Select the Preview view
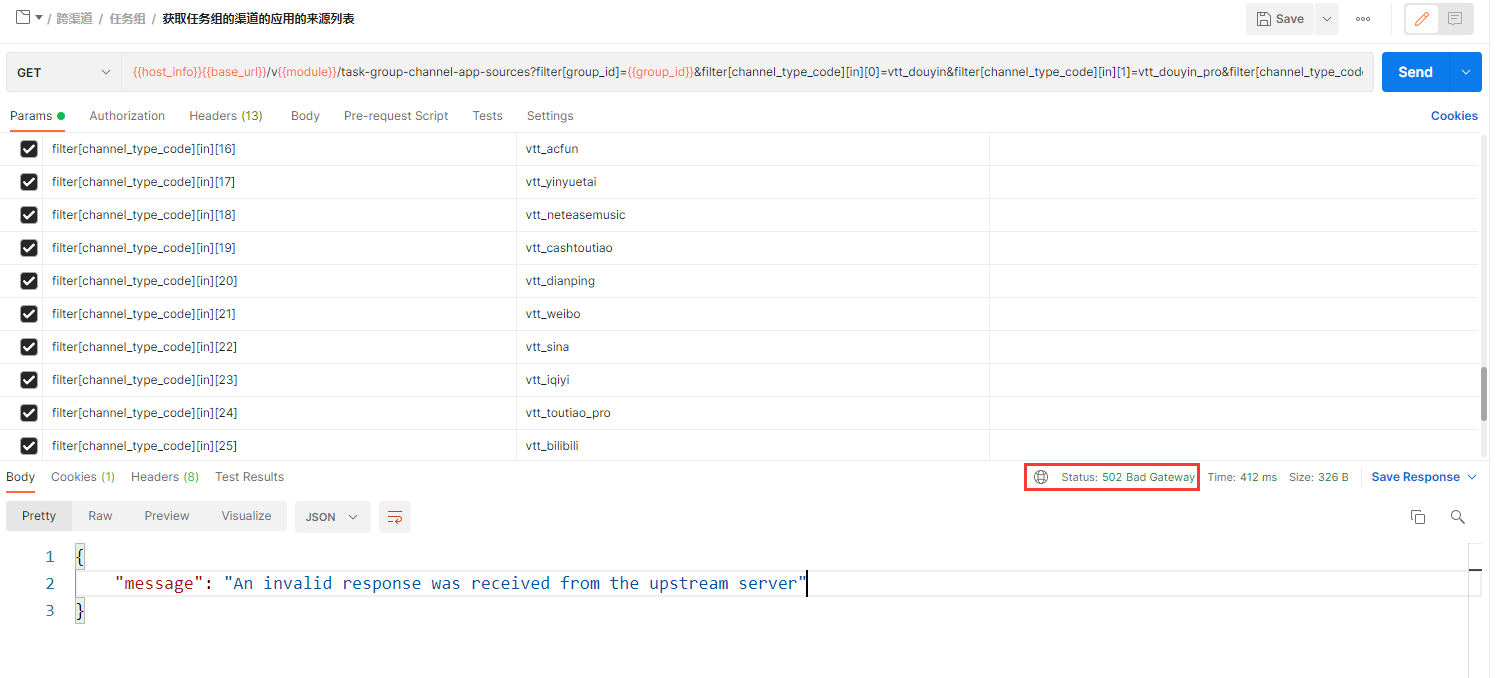The width and height of the screenshot is (1498, 678). [x=167, y=516]
